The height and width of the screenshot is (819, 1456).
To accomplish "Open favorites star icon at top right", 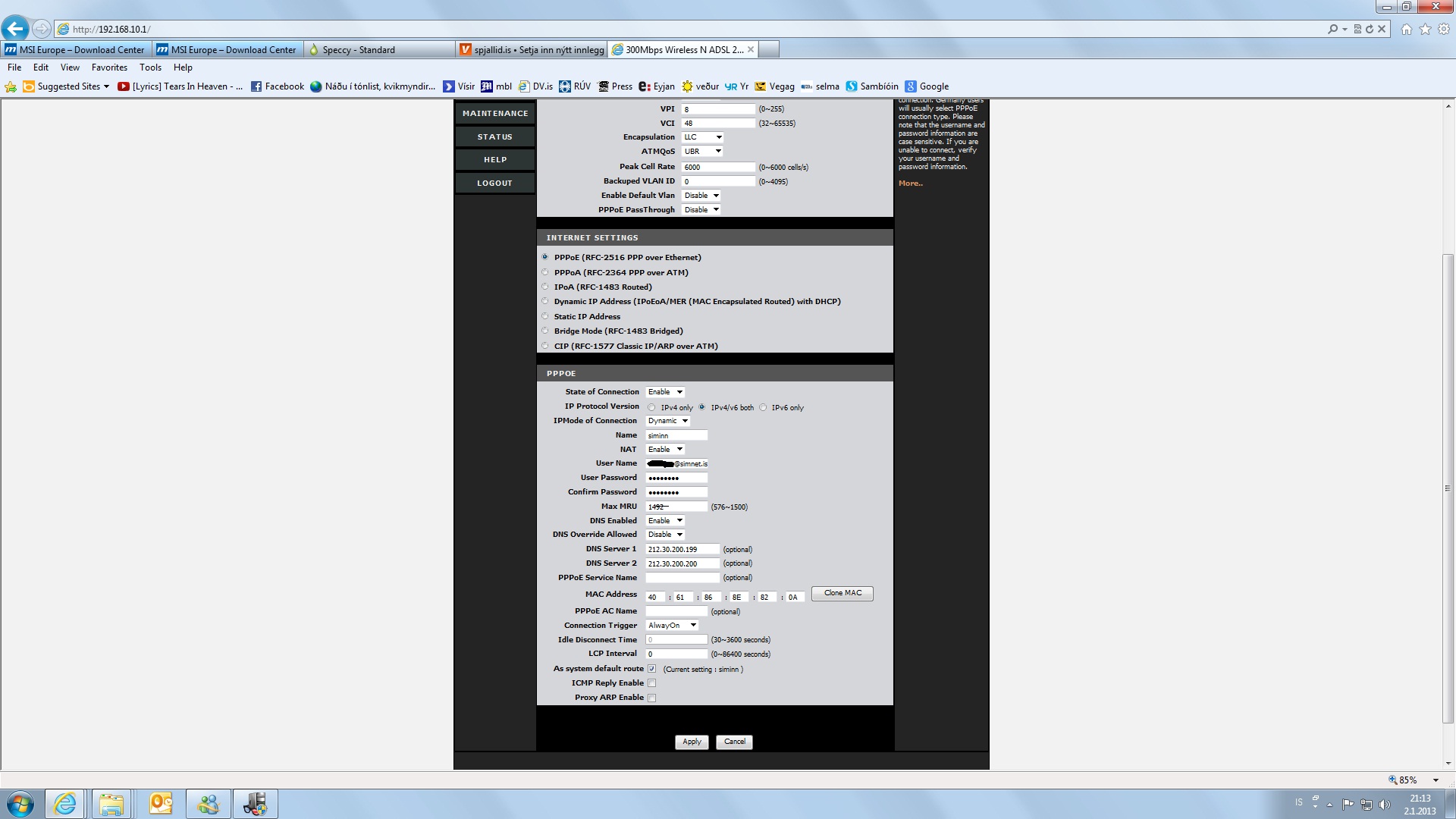I will click(1425, 29).
